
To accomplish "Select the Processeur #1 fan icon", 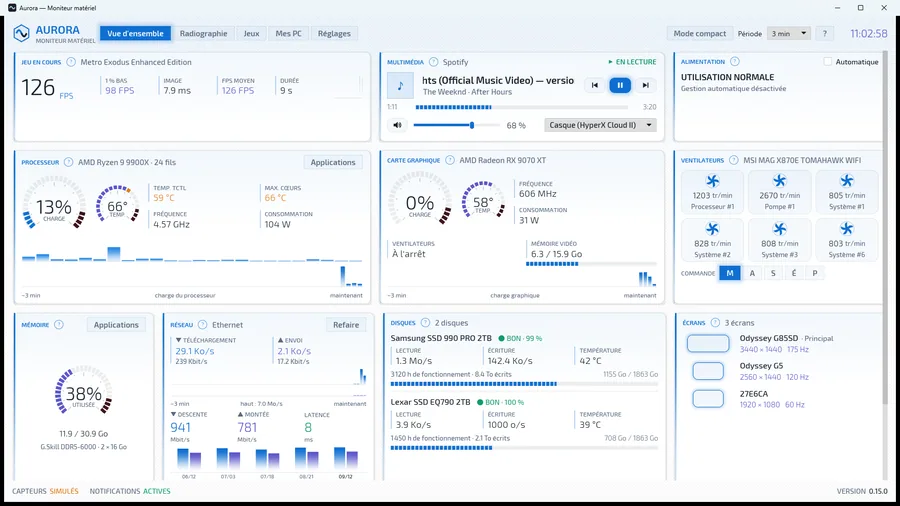I will click(712, 181).
